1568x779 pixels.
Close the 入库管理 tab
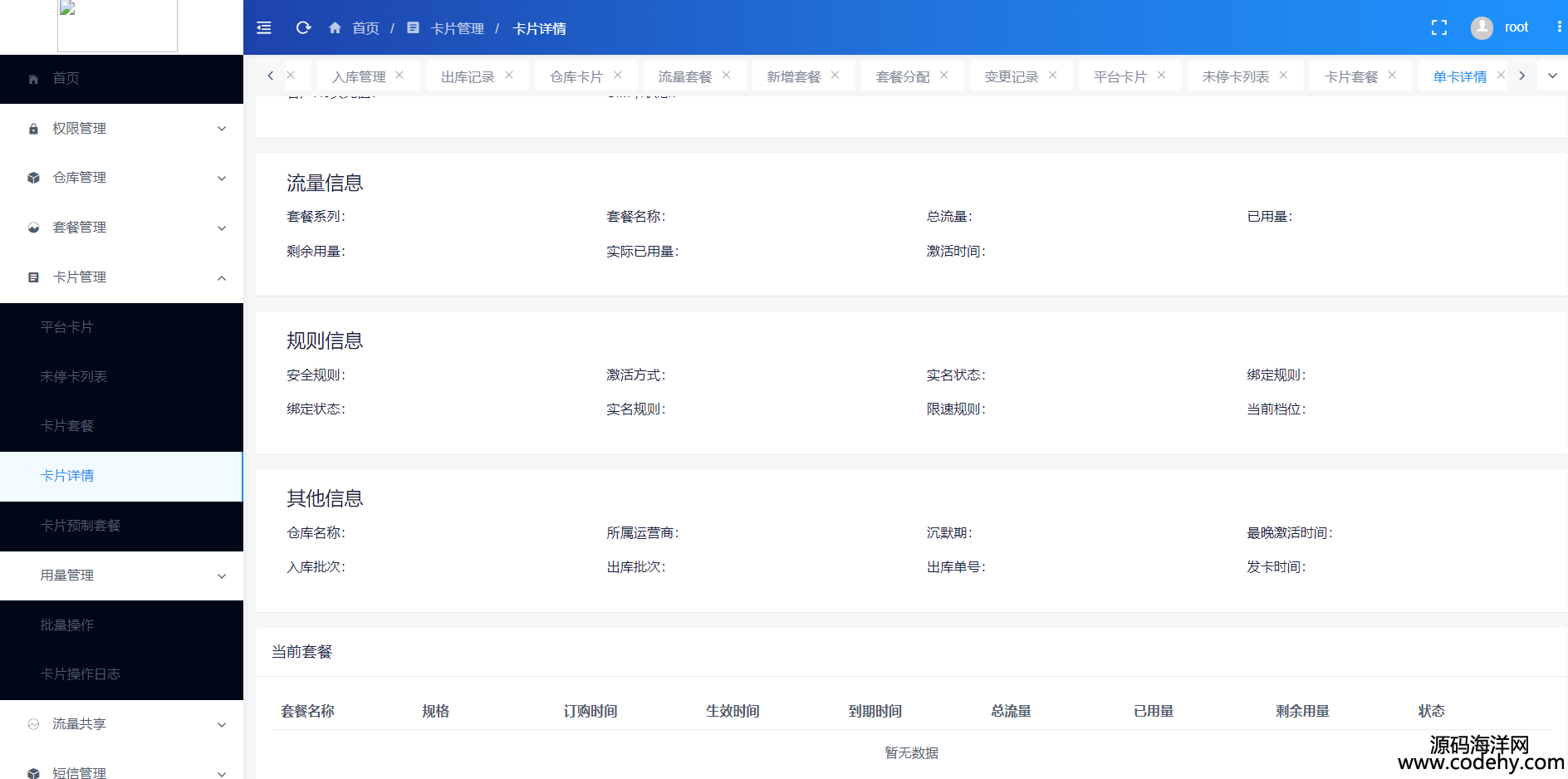coord(399,75)
